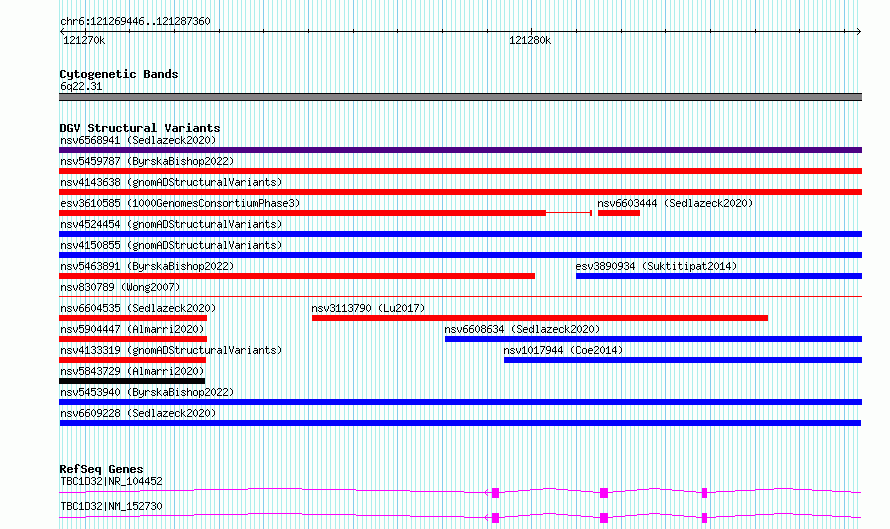Open nsv4524454 (gnomADStructuralVariants) label
The width and height of the screenshot is (890, 529).
click(x=171, y=224)
